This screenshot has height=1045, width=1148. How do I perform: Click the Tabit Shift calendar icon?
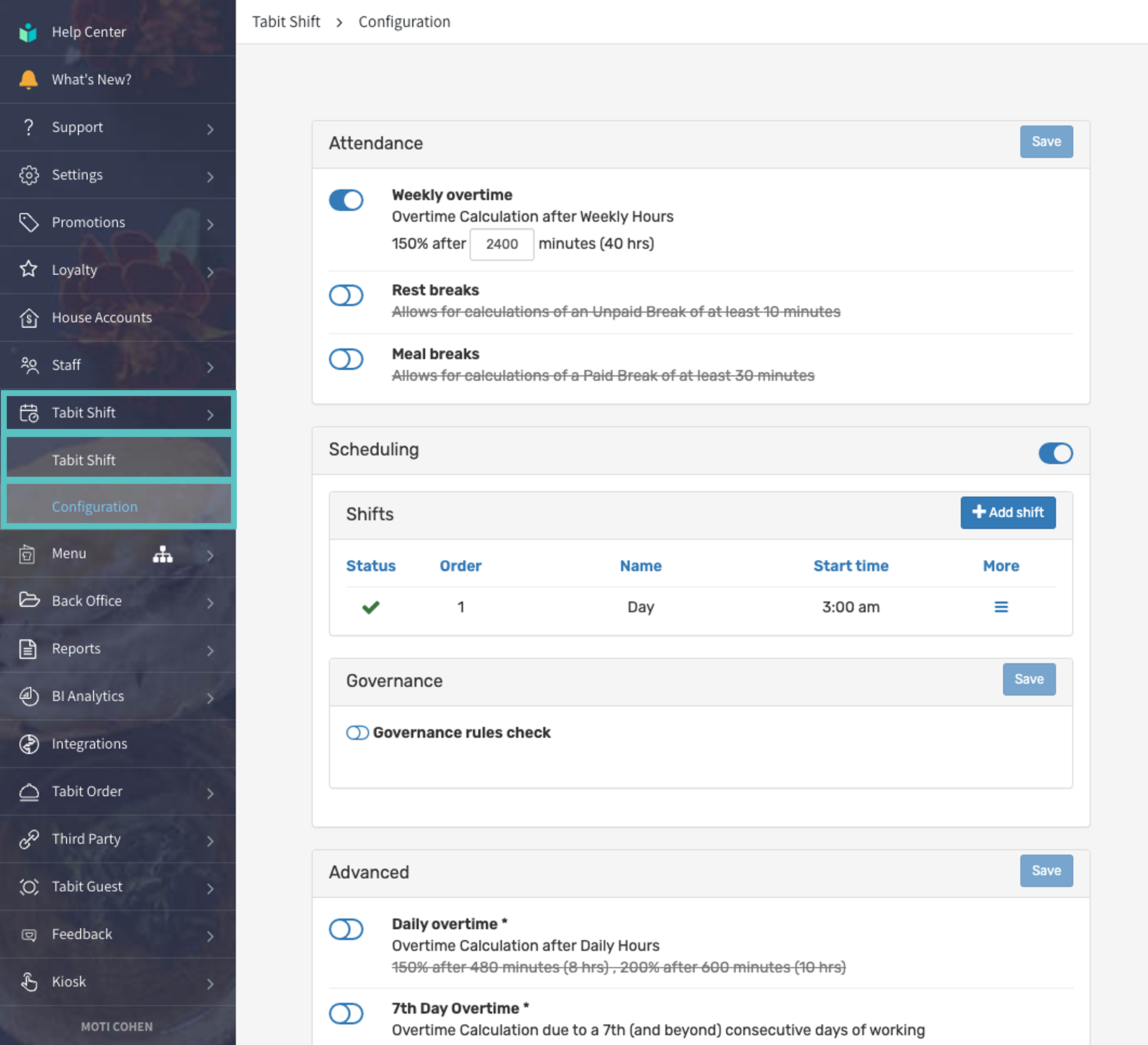28,413
